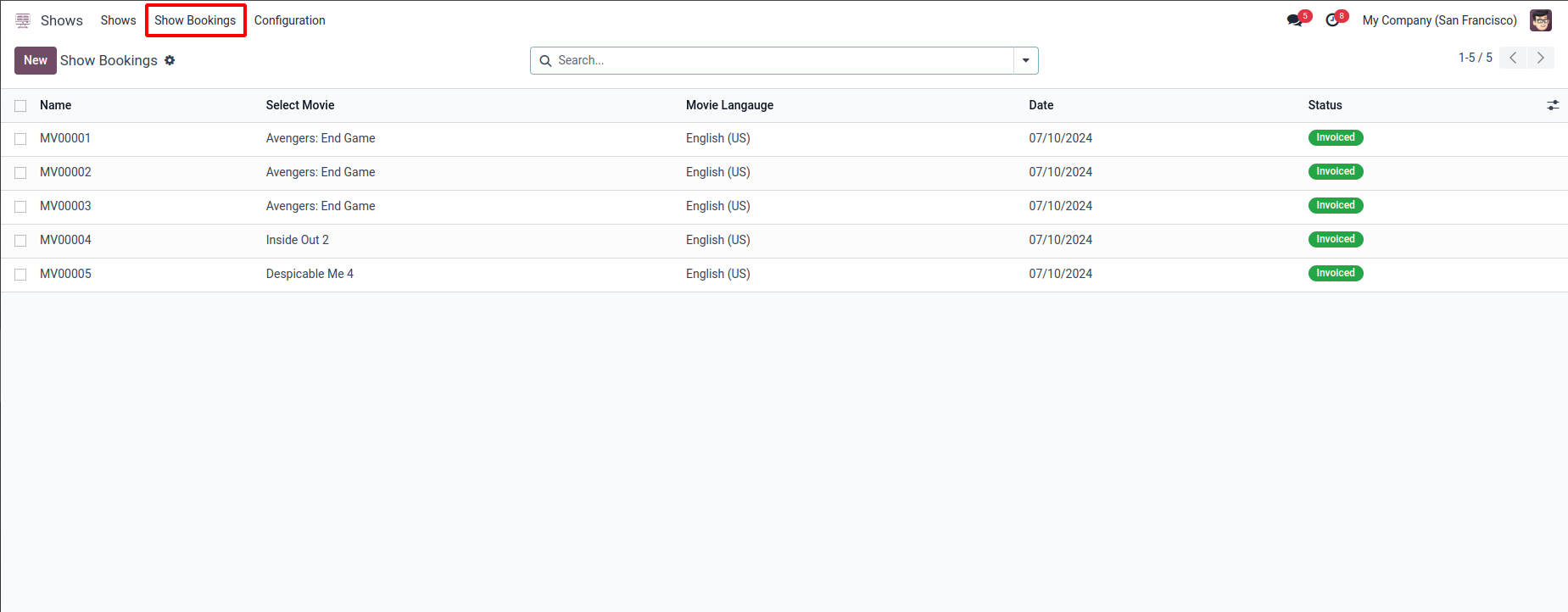Screen dimensions: 1568x612
Task: Click the Invoiced status badge of MV00002
Action: 1335,171
